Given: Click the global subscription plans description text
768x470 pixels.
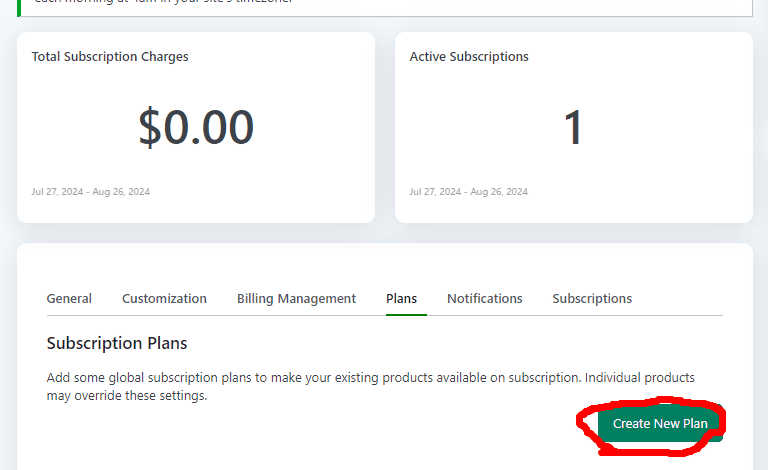Looking at the screenshot, I should pyautogui.click(x=370, y=386).
